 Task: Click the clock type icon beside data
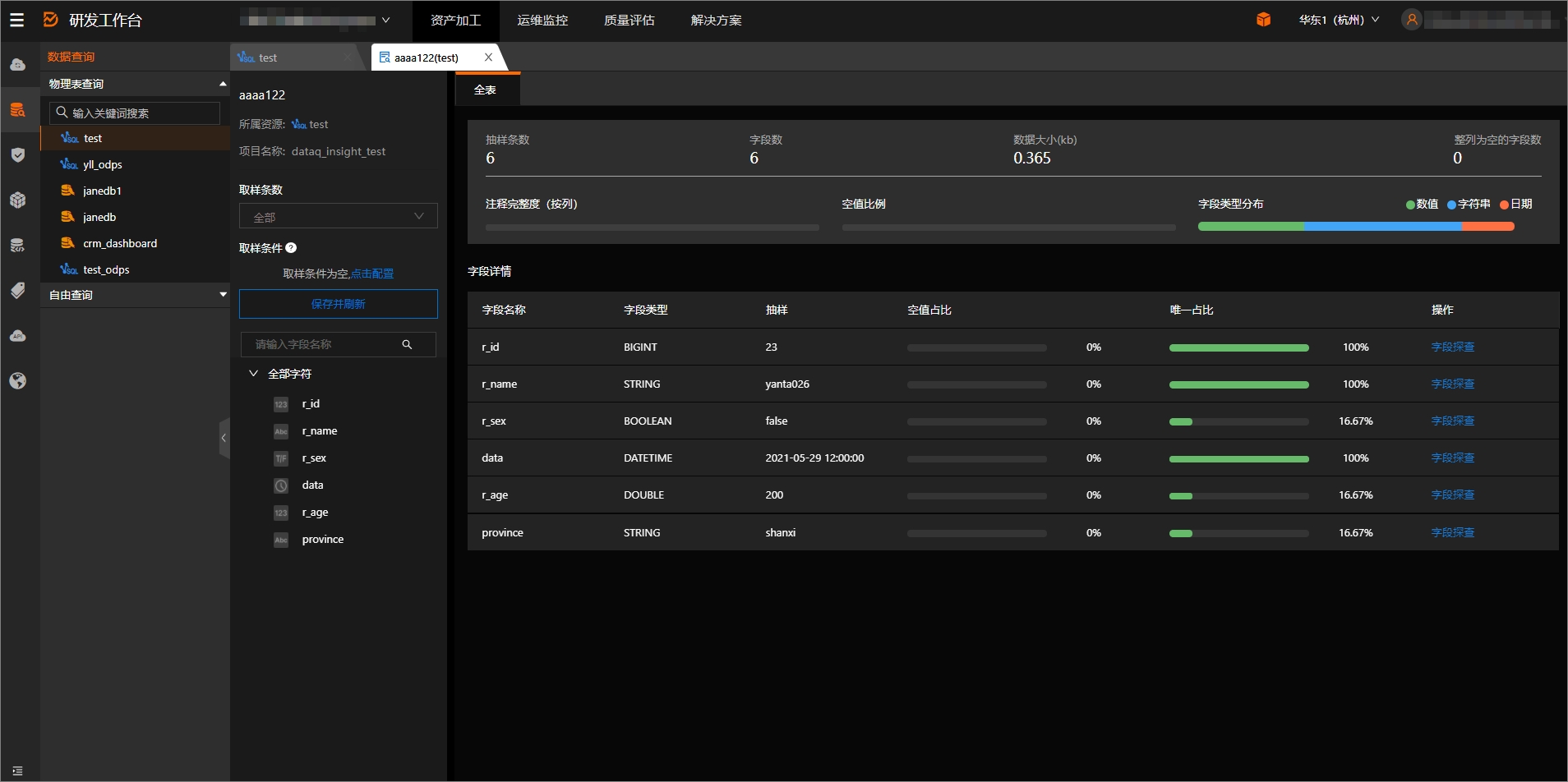tap(281, 485)
